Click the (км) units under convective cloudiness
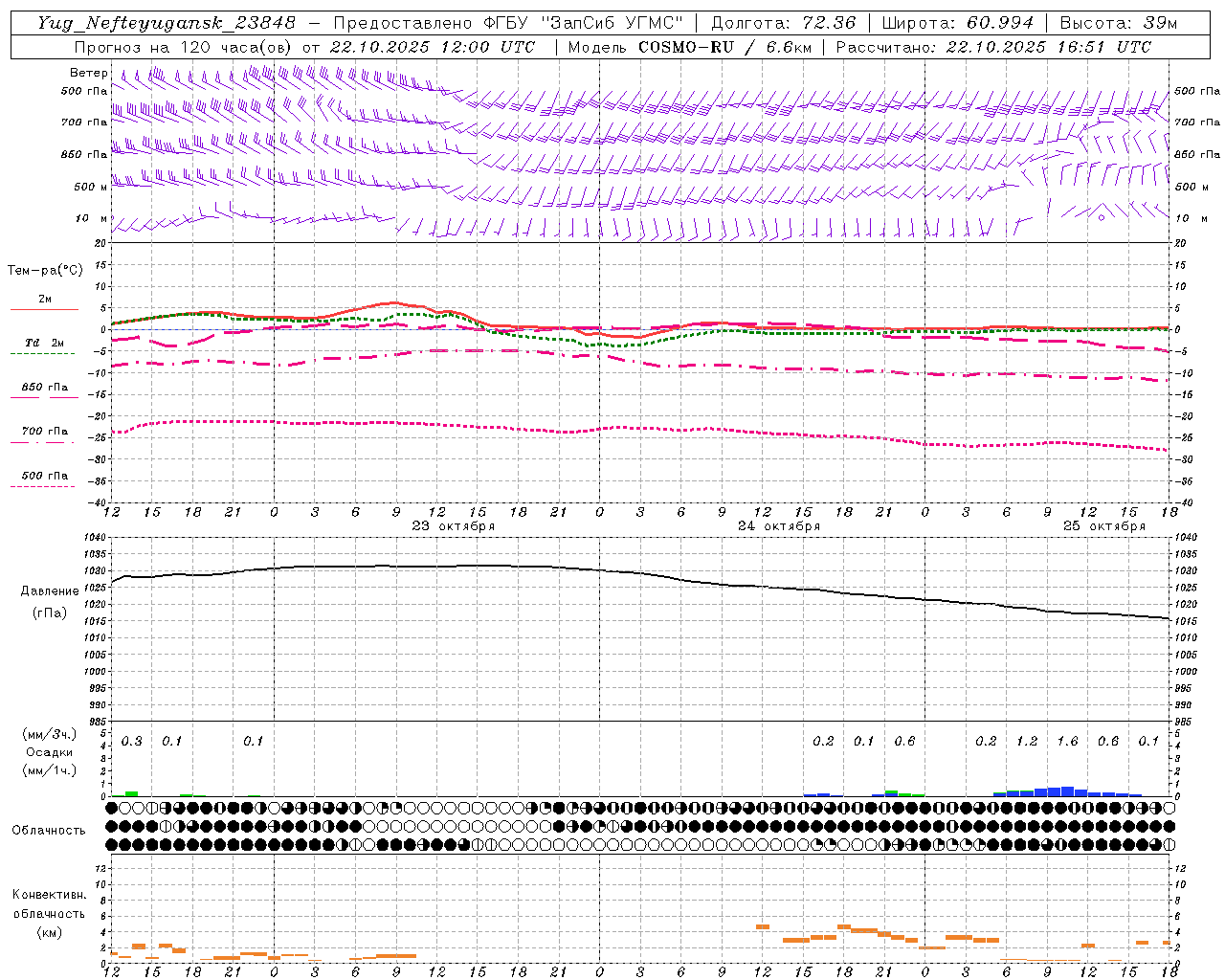Screen dimensions: 1225x980 (50, 932)
